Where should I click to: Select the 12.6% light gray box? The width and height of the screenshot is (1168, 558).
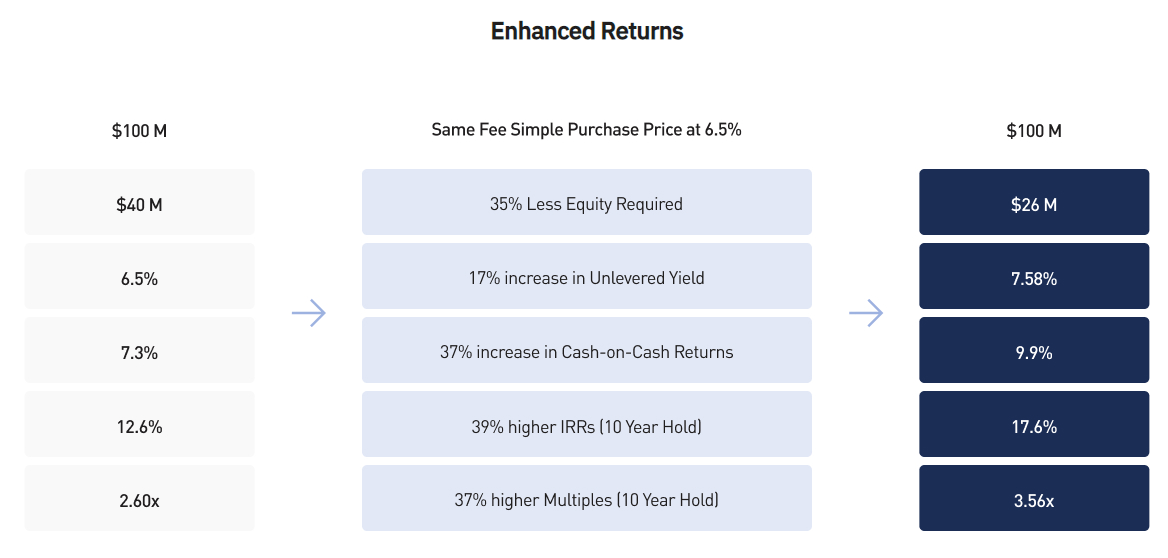coord(139,424)
